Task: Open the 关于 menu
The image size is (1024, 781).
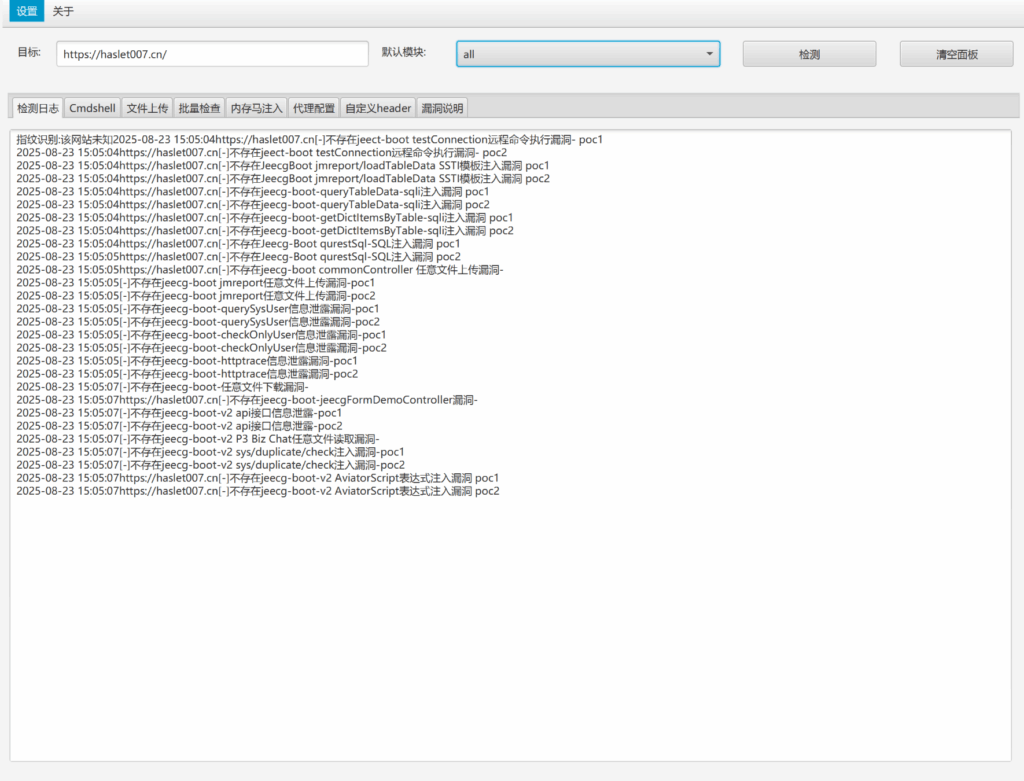Action: click(x=63, y=12)
